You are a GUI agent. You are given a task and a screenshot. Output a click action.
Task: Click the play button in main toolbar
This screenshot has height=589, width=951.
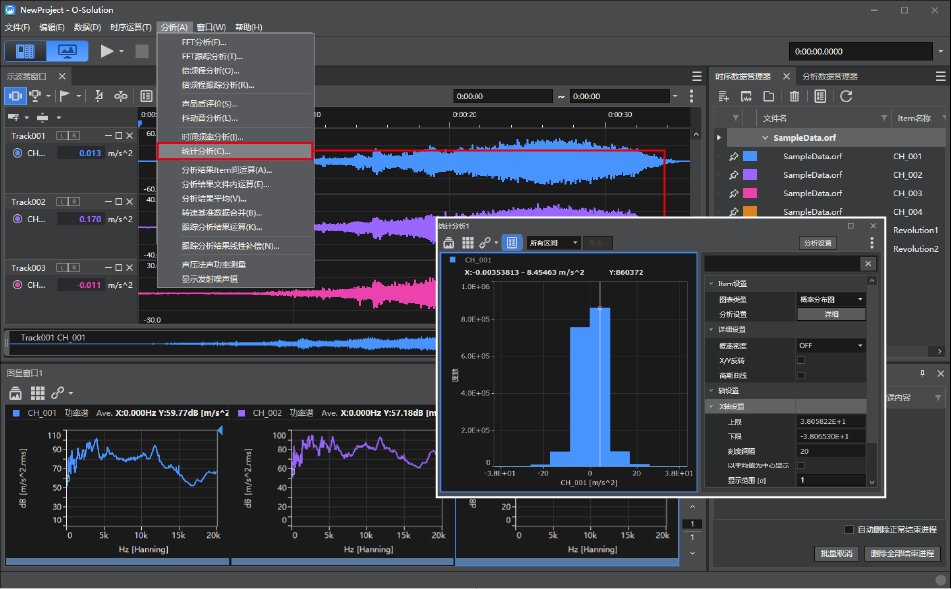[x=107, y=52]
